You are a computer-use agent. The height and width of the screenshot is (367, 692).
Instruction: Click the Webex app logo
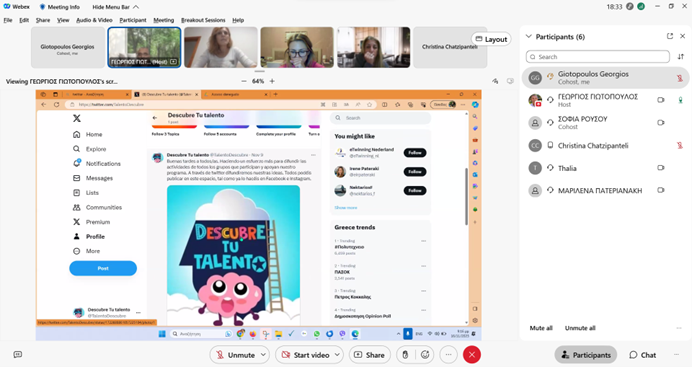(x=7, y=7)
